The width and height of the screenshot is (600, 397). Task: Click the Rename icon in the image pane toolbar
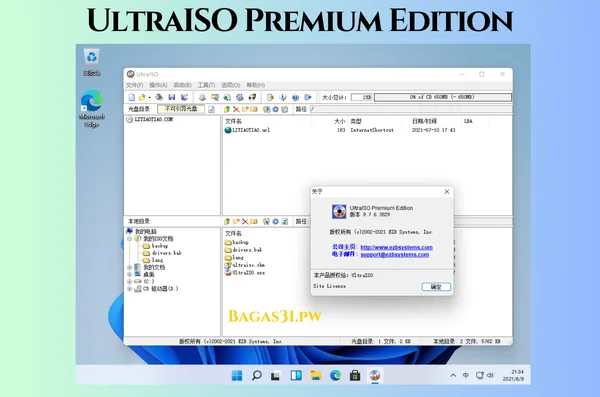click(x=254, y=109)
